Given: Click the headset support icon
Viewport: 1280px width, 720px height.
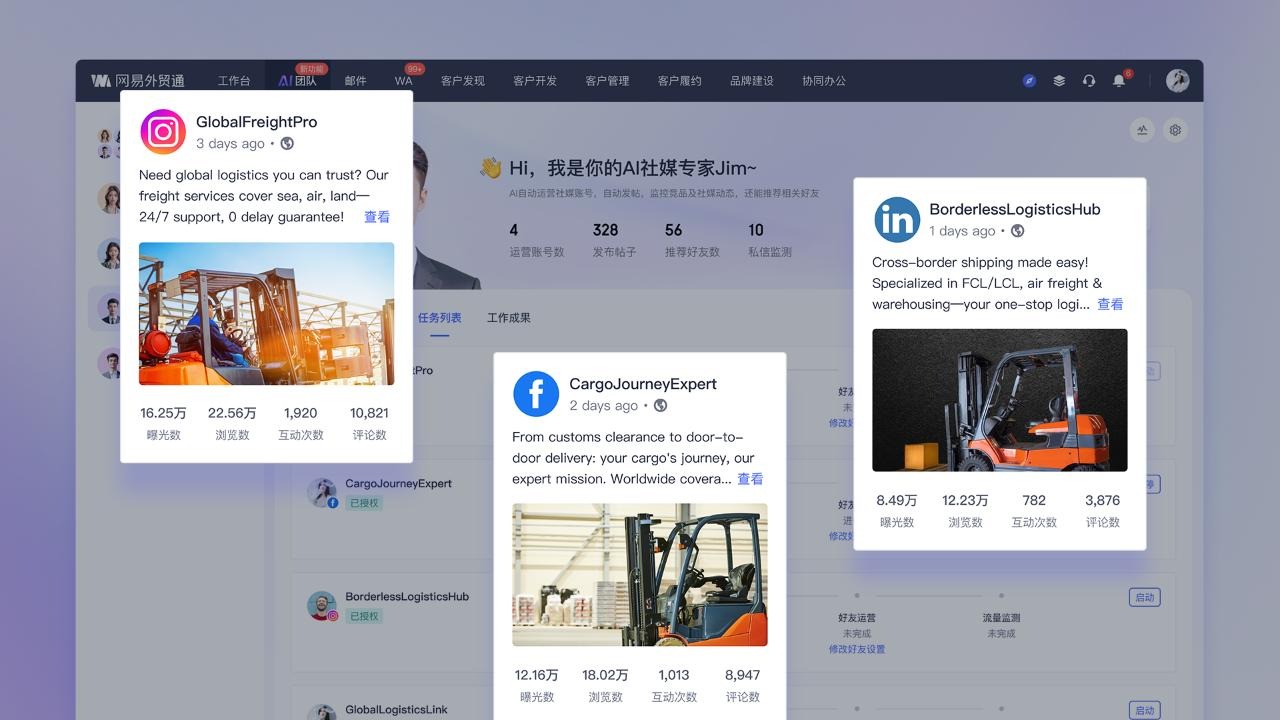Looking at the screenshot, I should pos(1089,81).
